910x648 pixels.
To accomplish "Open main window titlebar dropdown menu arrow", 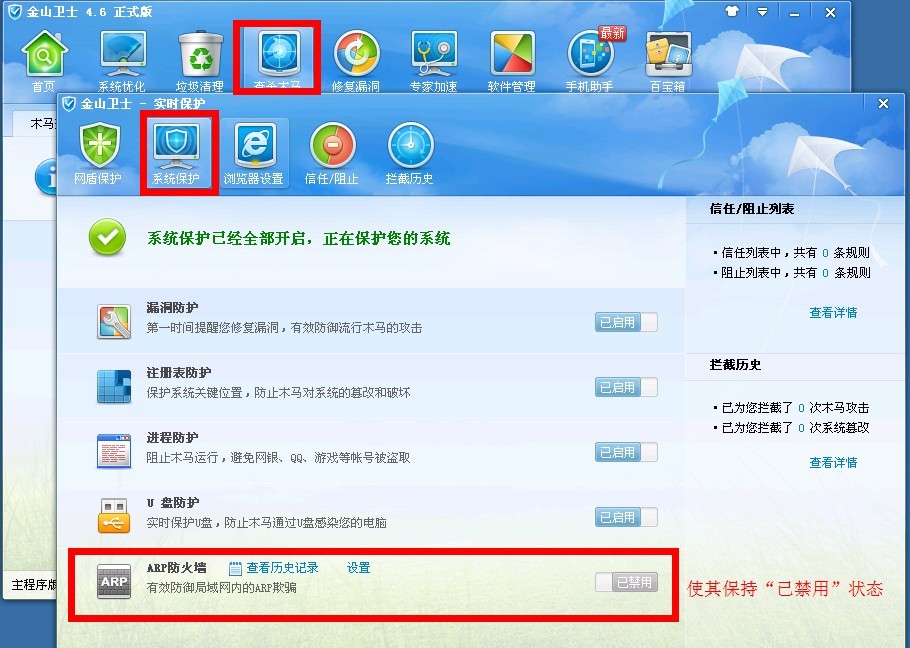I will pos(763,12).
